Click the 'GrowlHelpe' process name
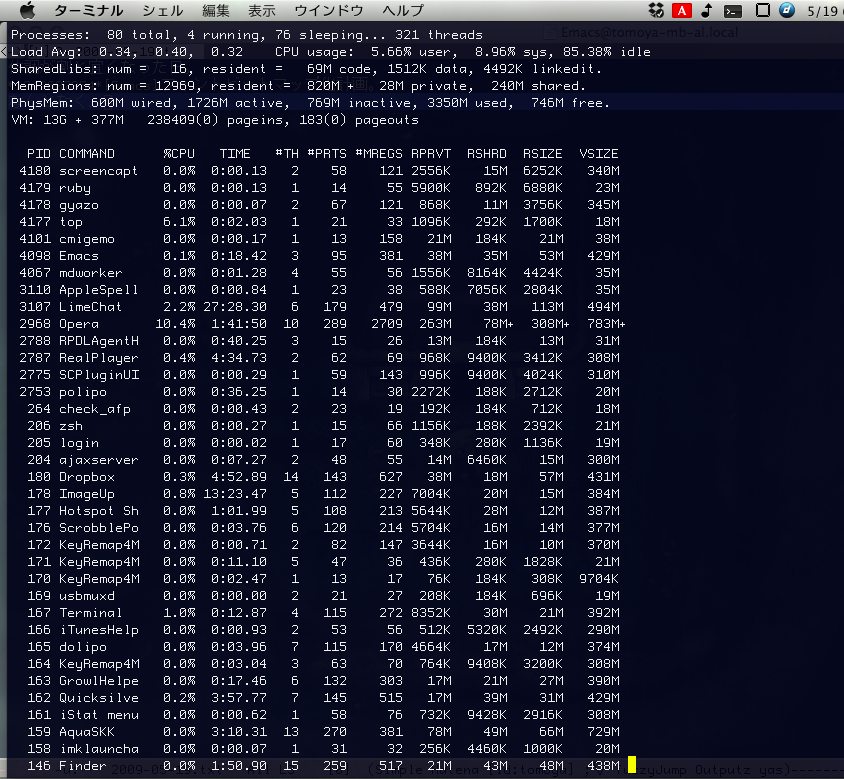This screenshot has height=779, width=844. click(99, 681)
